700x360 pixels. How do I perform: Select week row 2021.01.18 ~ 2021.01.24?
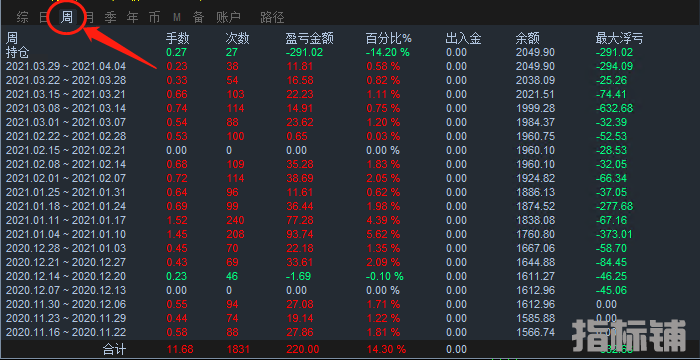[x=66, y=206]
